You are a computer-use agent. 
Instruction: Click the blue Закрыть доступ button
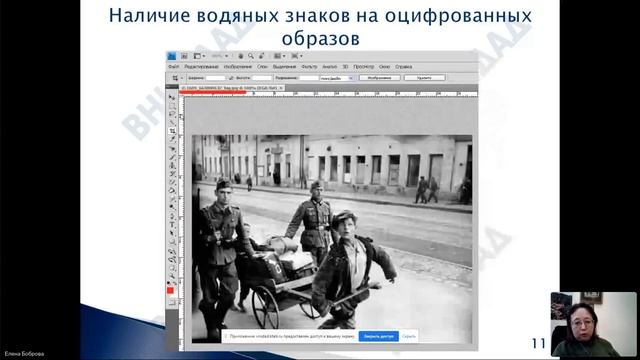378,336
